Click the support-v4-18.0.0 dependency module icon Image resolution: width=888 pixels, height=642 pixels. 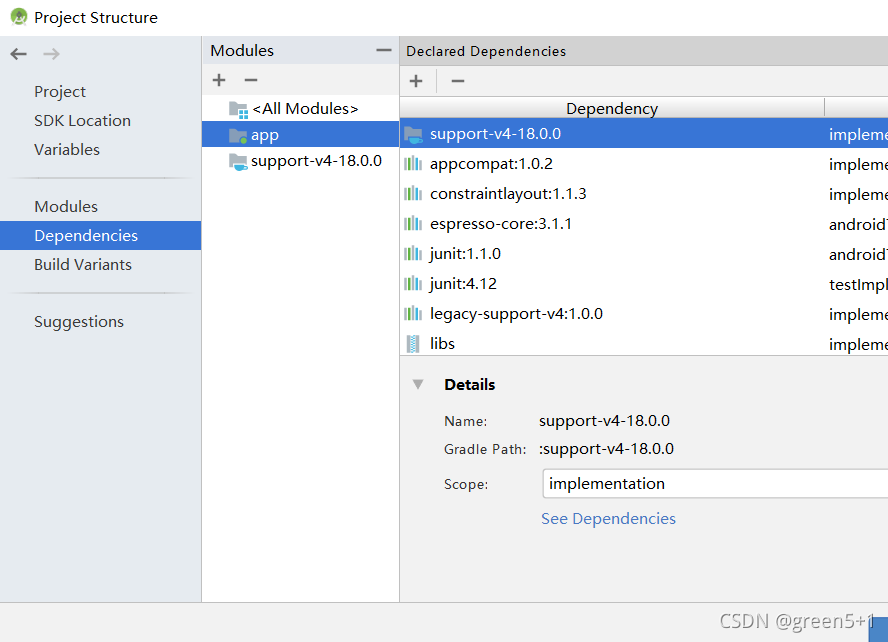(413, 135)
